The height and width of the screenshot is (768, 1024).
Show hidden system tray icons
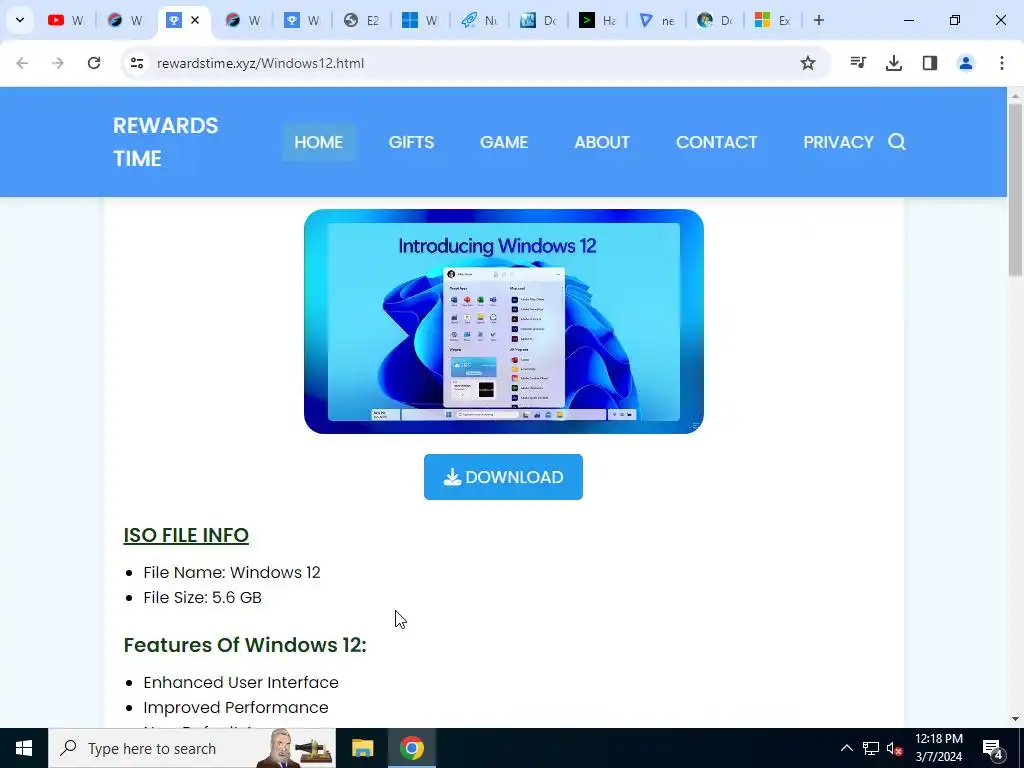pyautogui.click(x=846, y=748)
